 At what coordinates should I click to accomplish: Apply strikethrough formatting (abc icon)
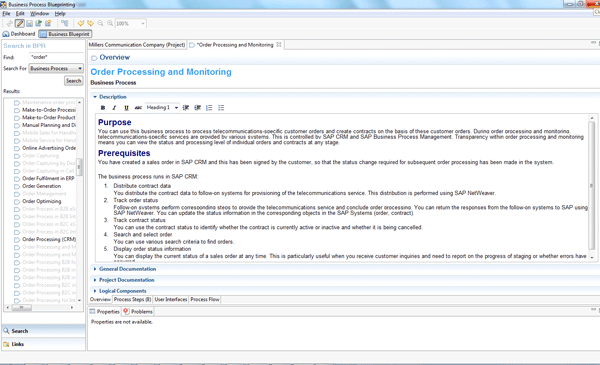pos(138,108)
